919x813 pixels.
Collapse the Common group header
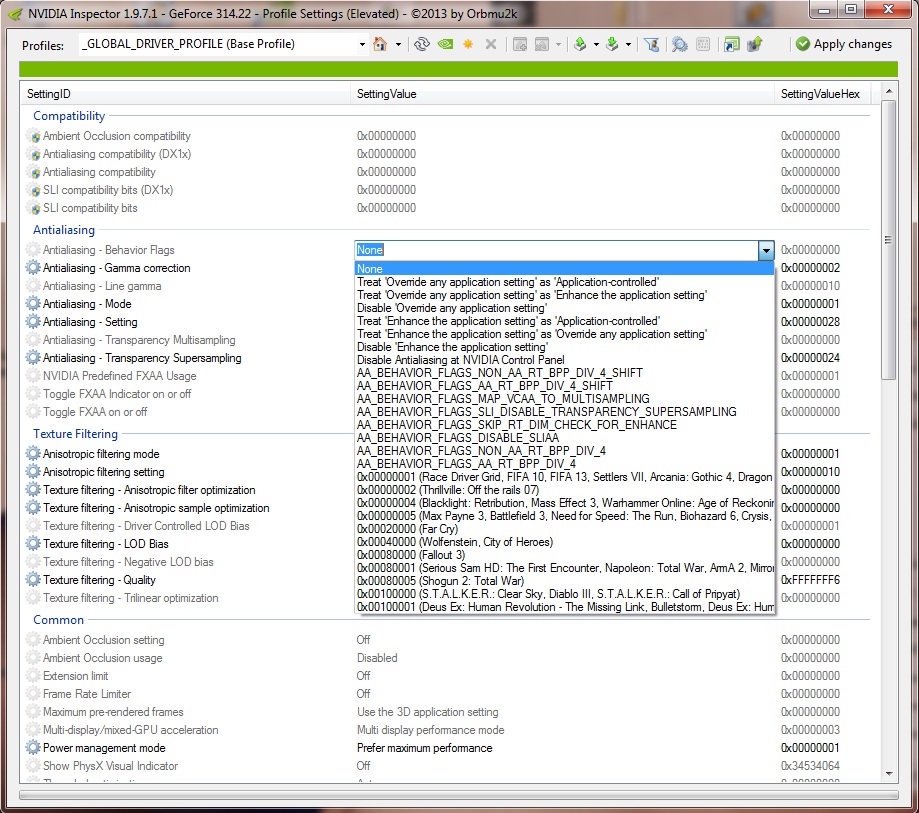pyautogui.click(x=59, y=620)
